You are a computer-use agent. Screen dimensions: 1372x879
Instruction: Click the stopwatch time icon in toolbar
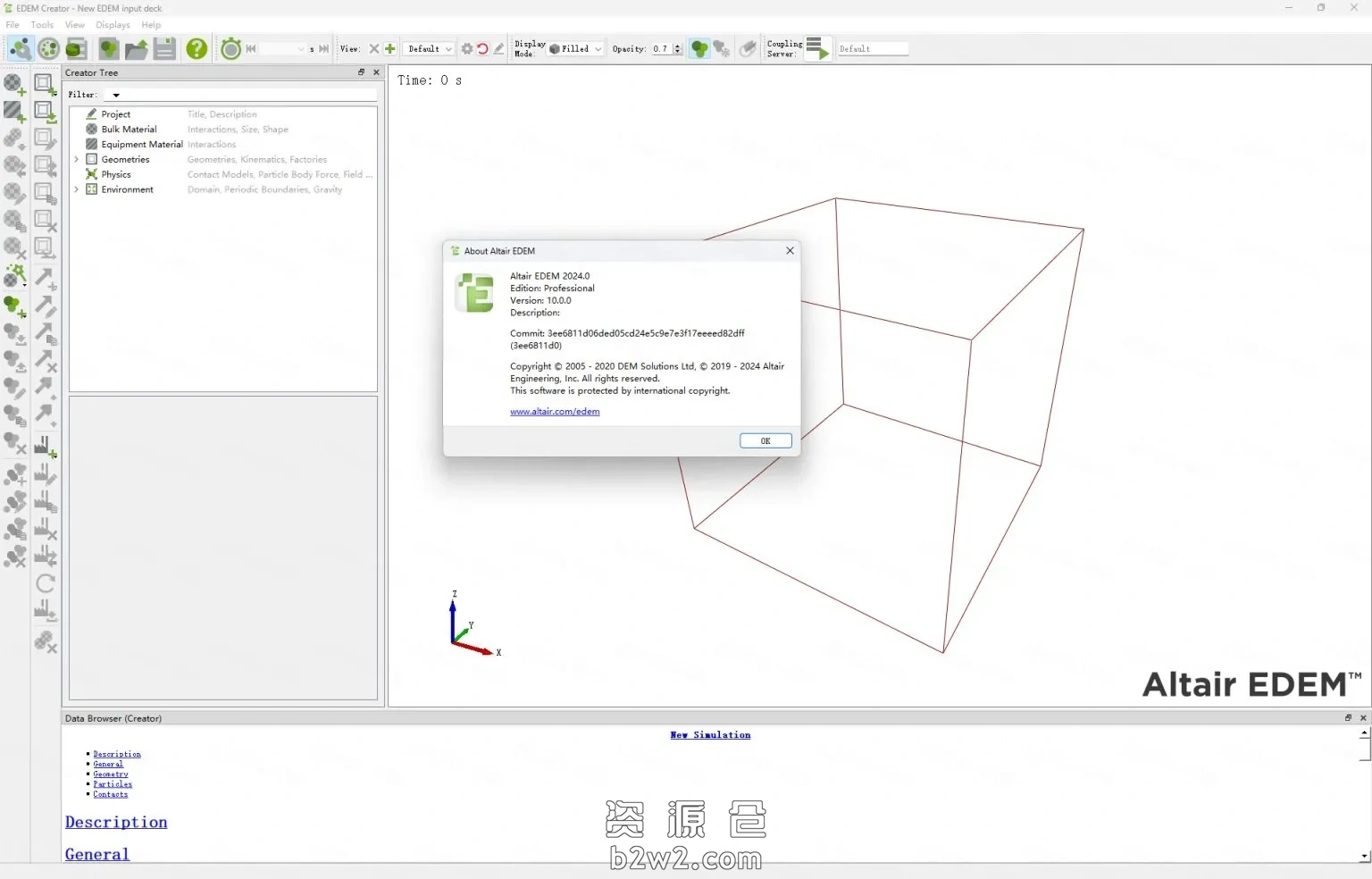point(230,49)
